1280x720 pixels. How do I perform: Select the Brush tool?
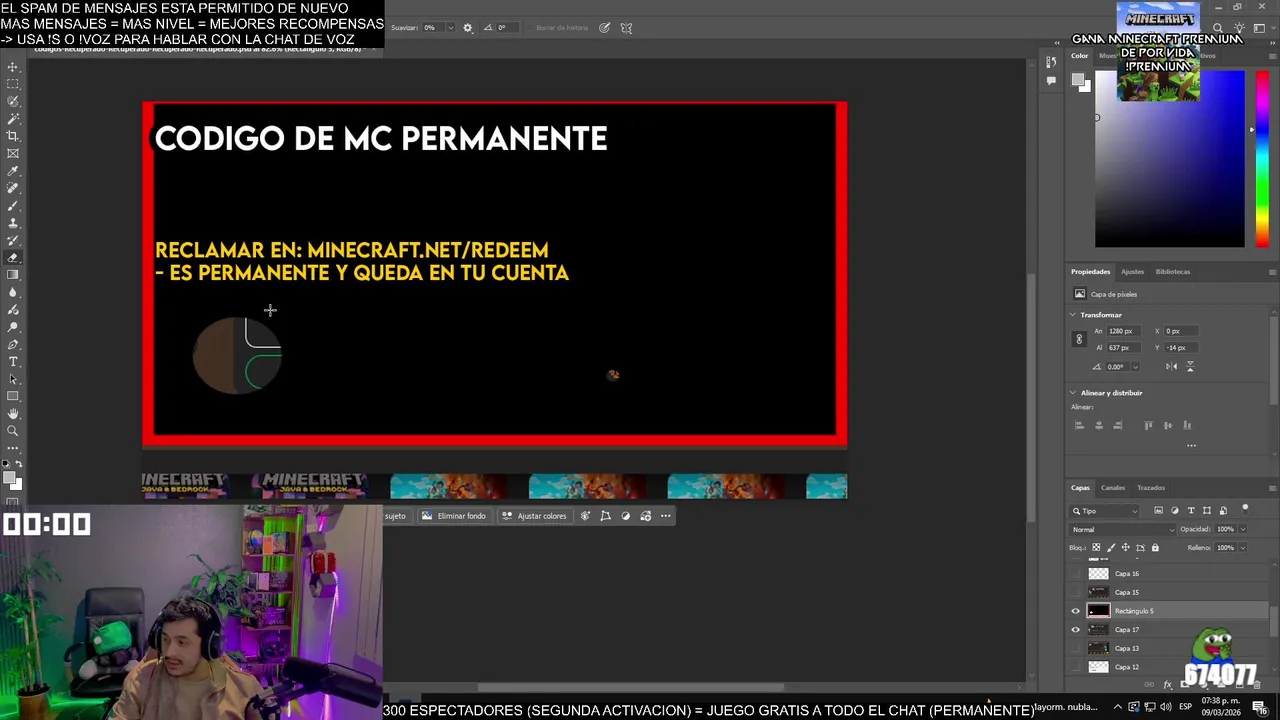coord(13,205)
